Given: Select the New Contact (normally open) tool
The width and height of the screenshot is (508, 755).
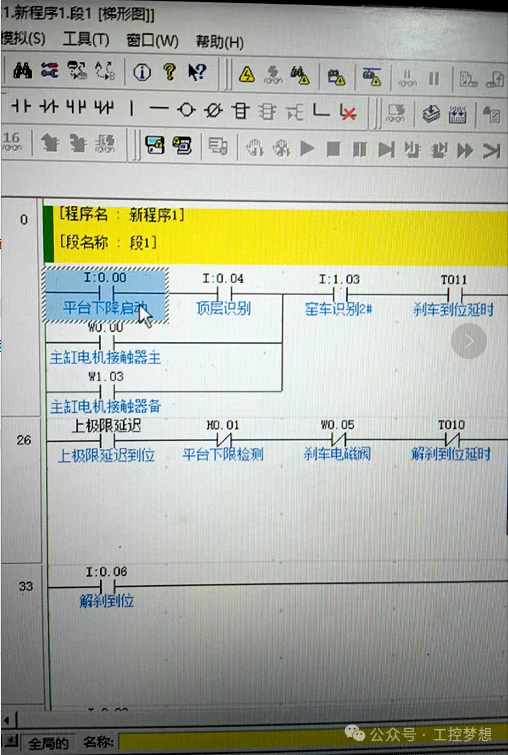Looking at the screenshot, I should pyautogui.click(x=21, y=106).
